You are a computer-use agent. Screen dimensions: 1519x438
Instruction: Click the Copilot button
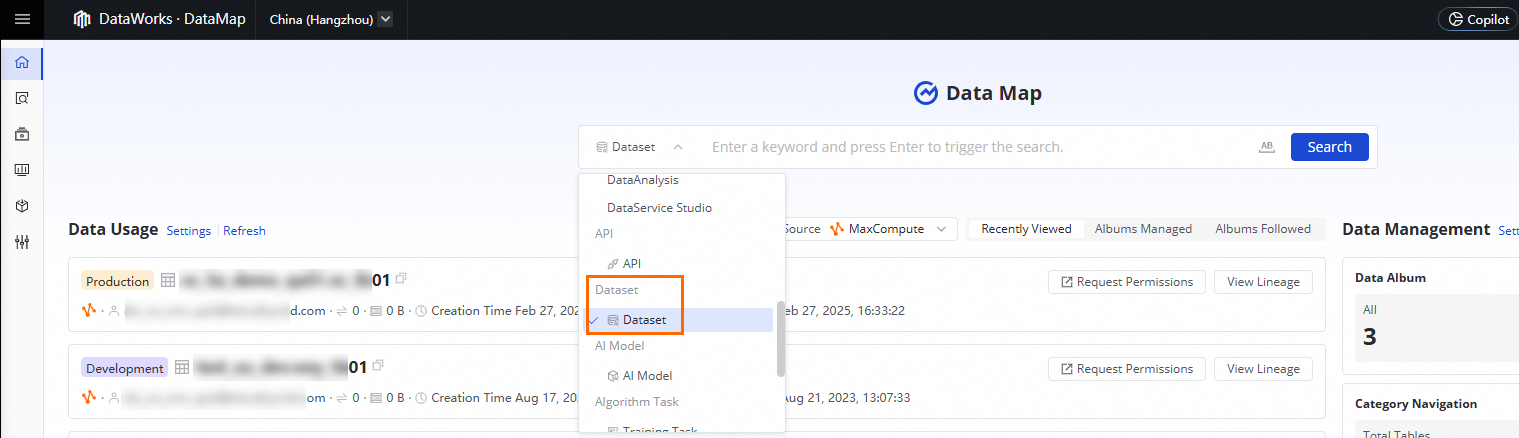click(x=1478, y=19)
